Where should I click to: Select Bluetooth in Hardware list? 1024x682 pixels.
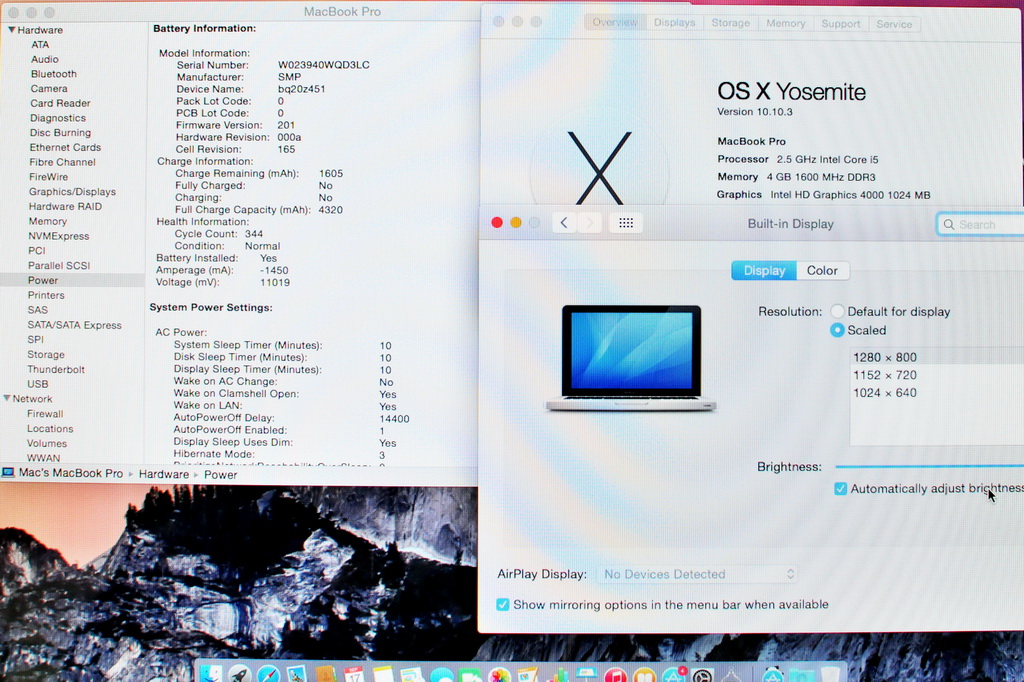(54, 74)
